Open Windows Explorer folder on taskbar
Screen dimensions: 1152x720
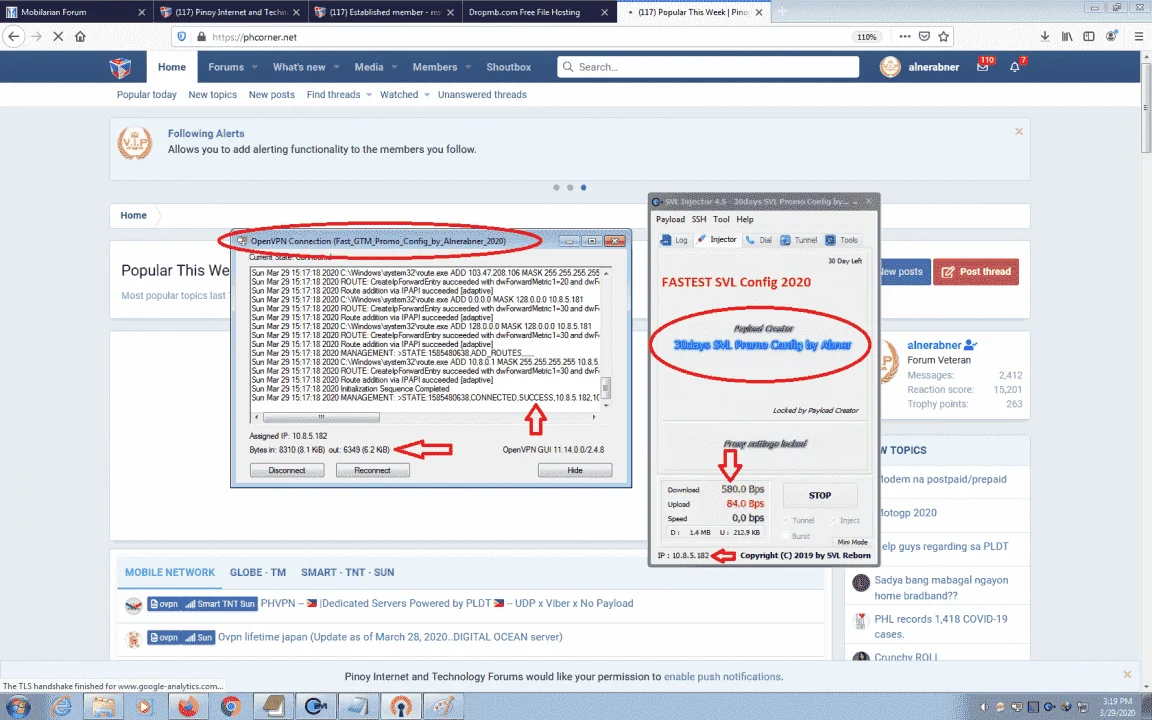pos(103,707)
